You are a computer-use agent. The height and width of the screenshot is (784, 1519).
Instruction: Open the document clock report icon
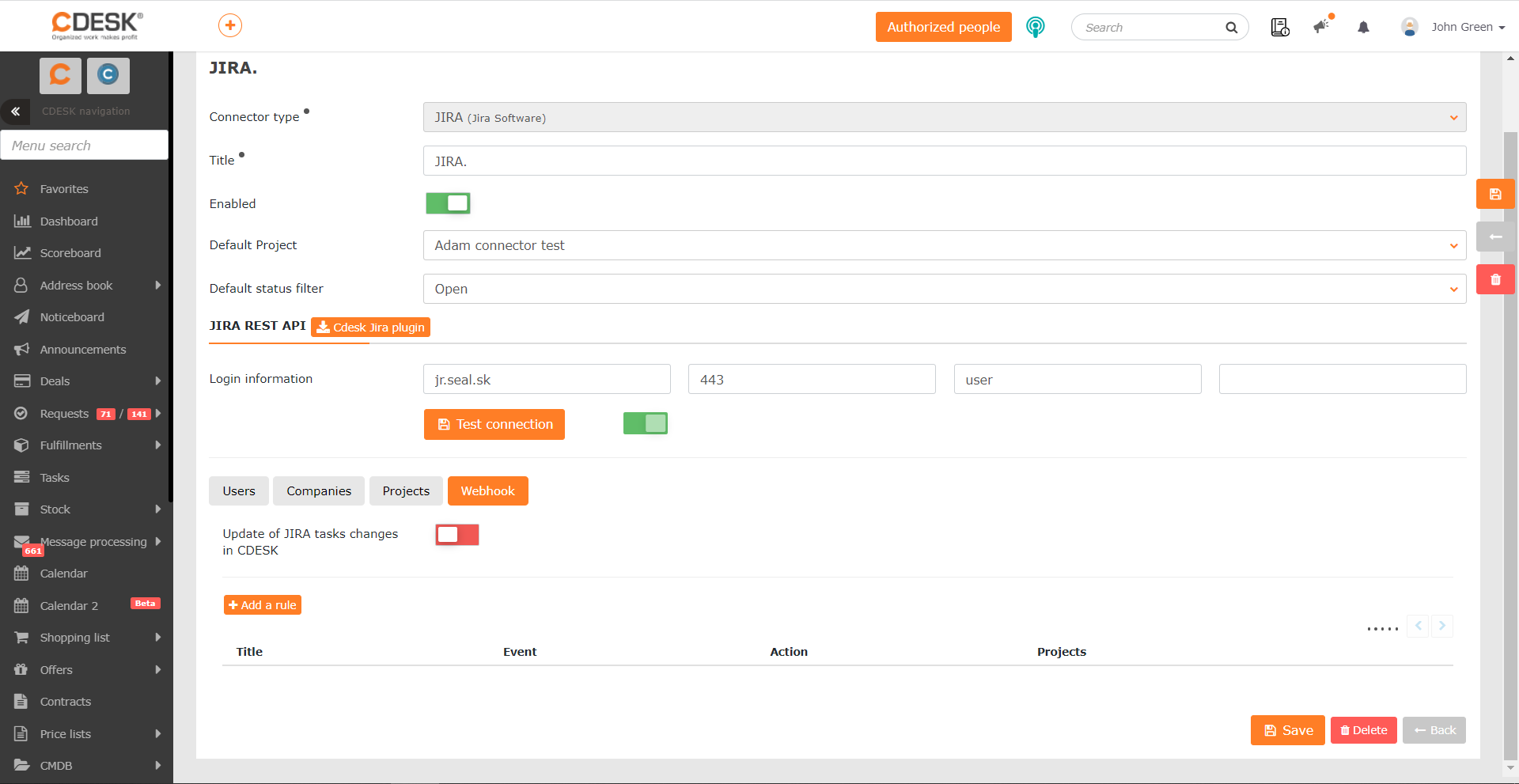(x=1280, y=27)
